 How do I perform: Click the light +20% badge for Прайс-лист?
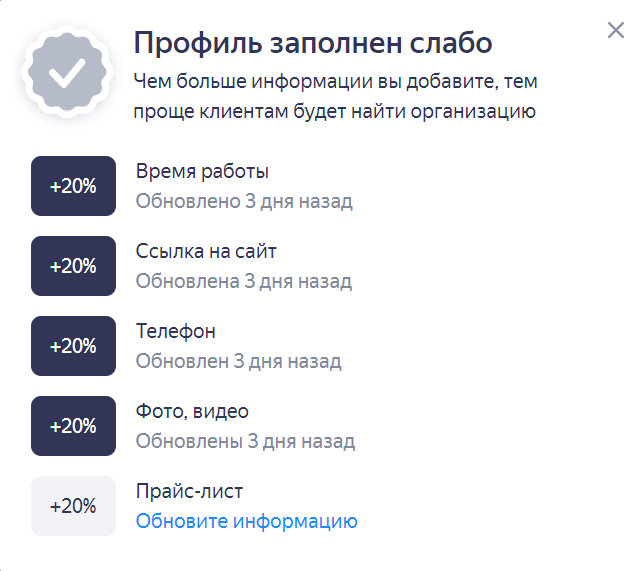pos(73,506)
